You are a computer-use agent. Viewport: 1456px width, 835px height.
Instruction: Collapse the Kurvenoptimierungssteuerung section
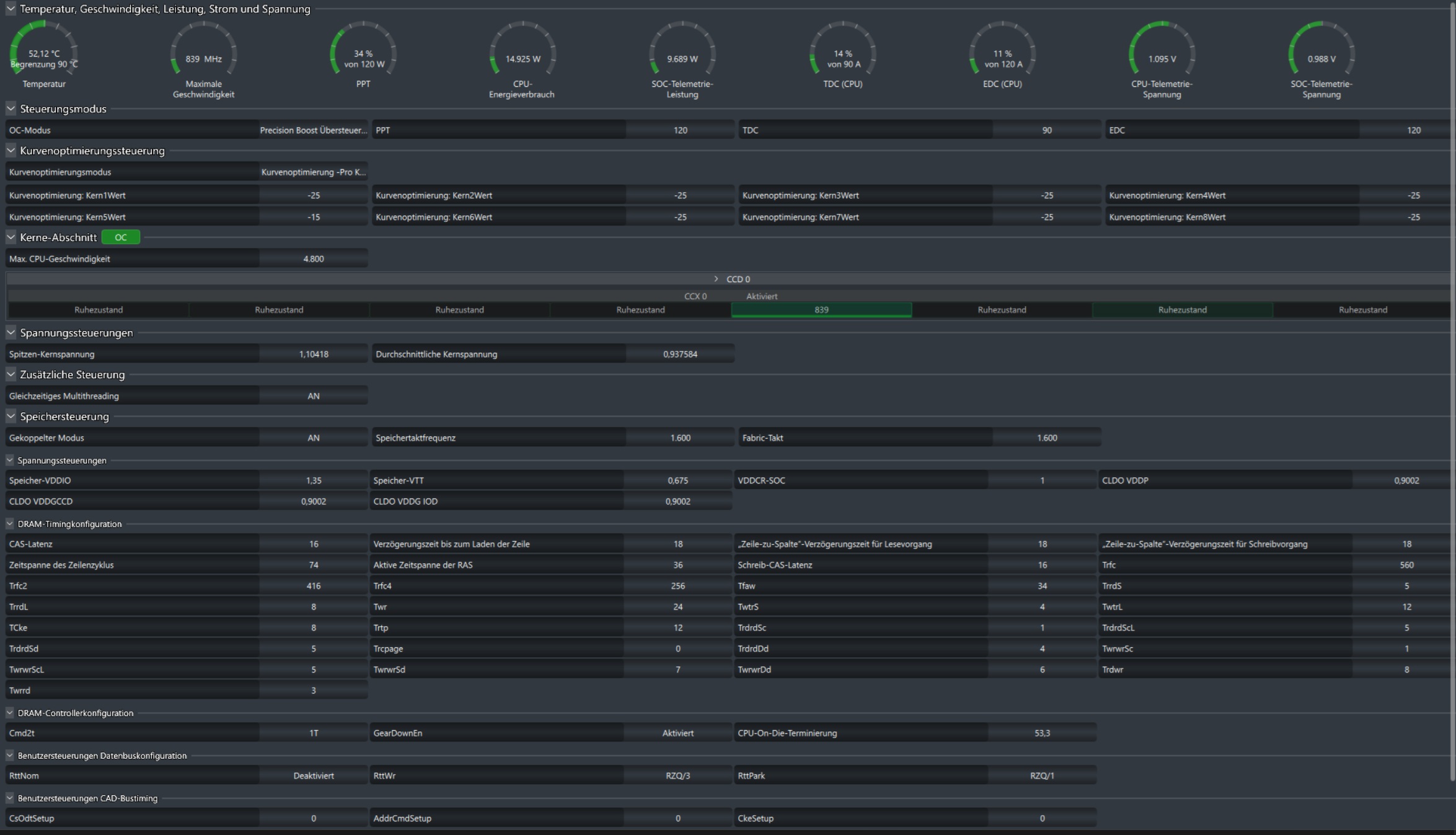click(11, 150)
